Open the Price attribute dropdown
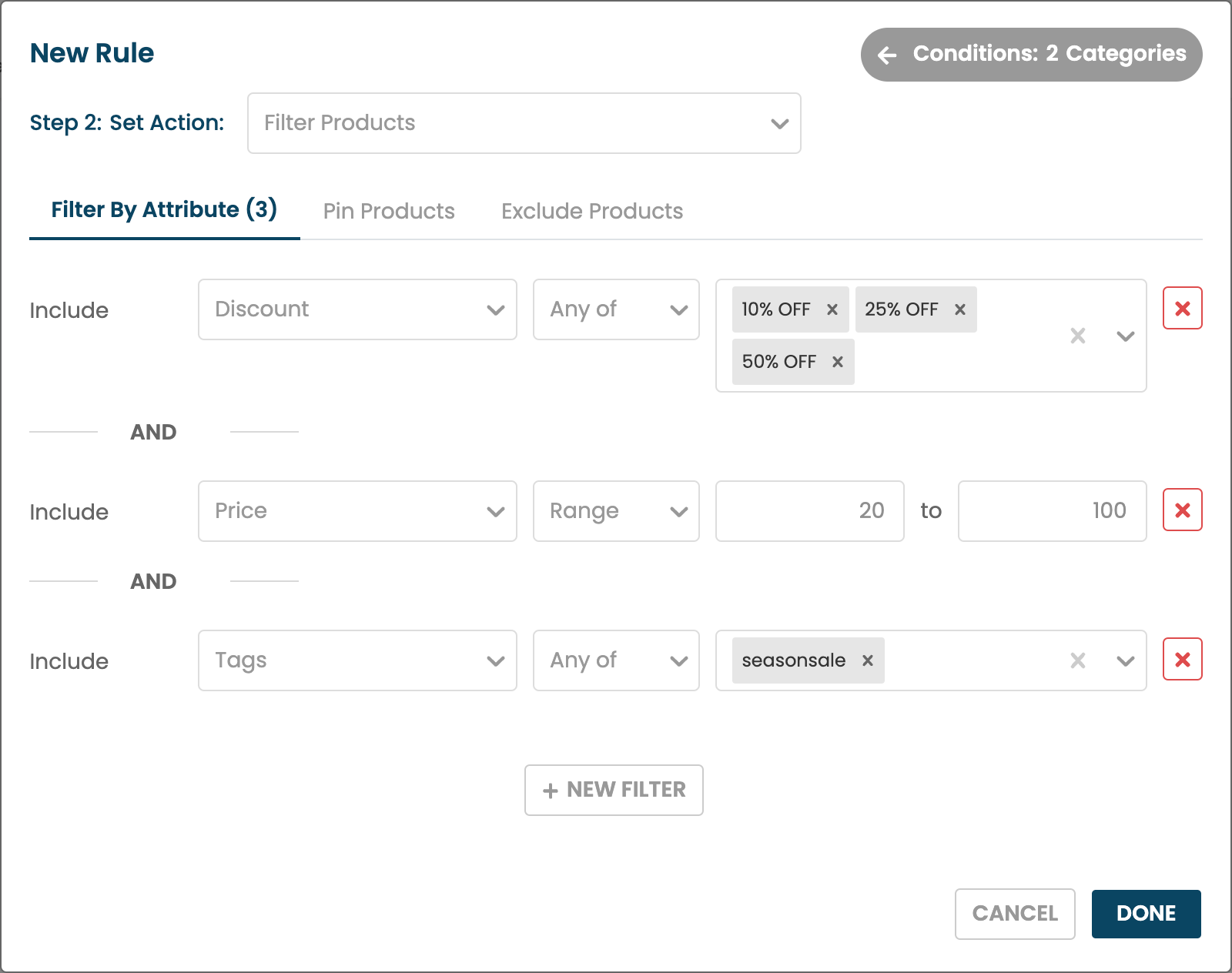This screenshot has width=1232, height=973. pyautogui.click(x=357, y=511)
